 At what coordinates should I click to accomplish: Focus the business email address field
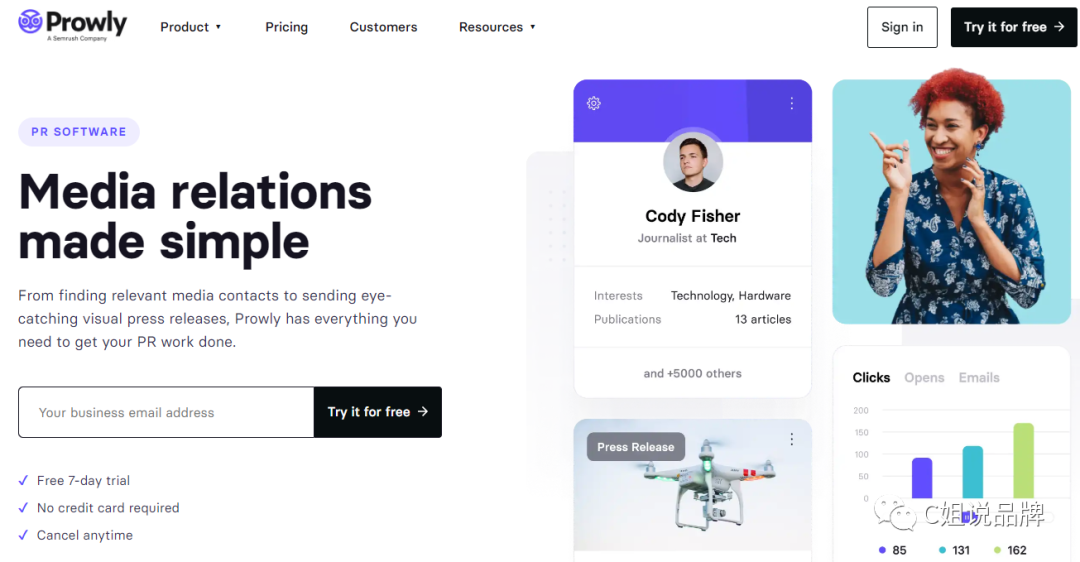point(166,412)
